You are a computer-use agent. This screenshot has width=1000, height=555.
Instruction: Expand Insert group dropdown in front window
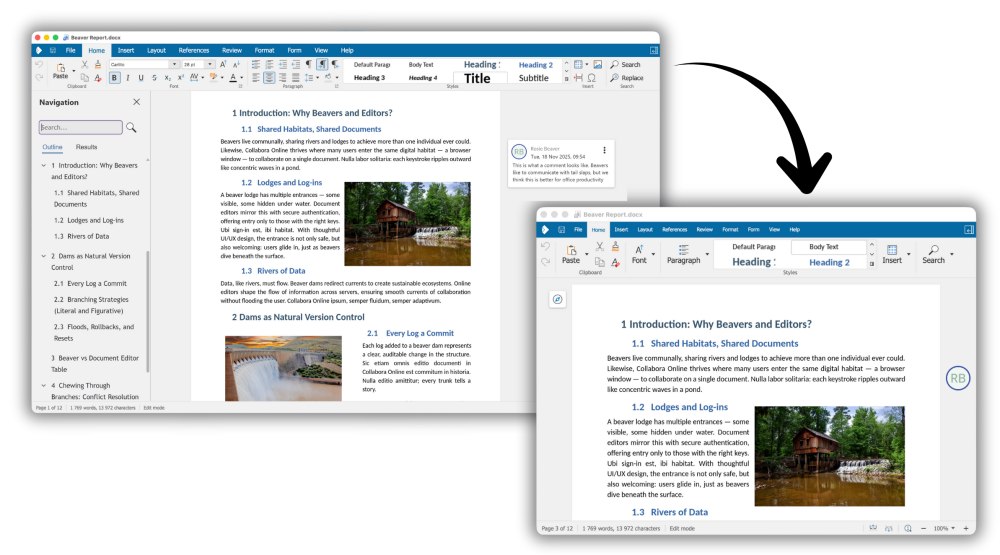point(908,254)
